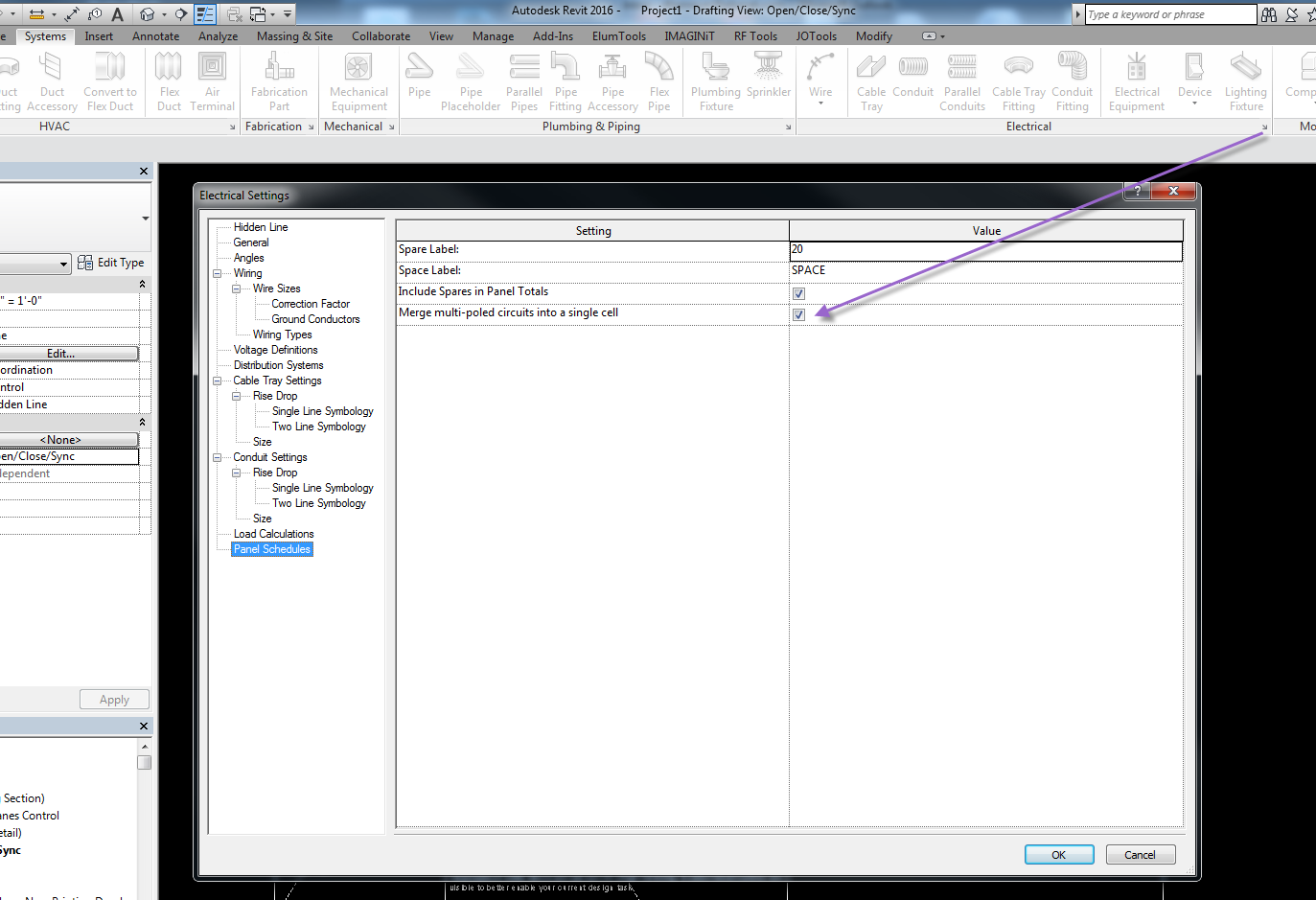Uncheck Merge multi-poled circuits into a single cell
The width and height of the screenshot is (1316, 900).
click(x=798, y=314)
